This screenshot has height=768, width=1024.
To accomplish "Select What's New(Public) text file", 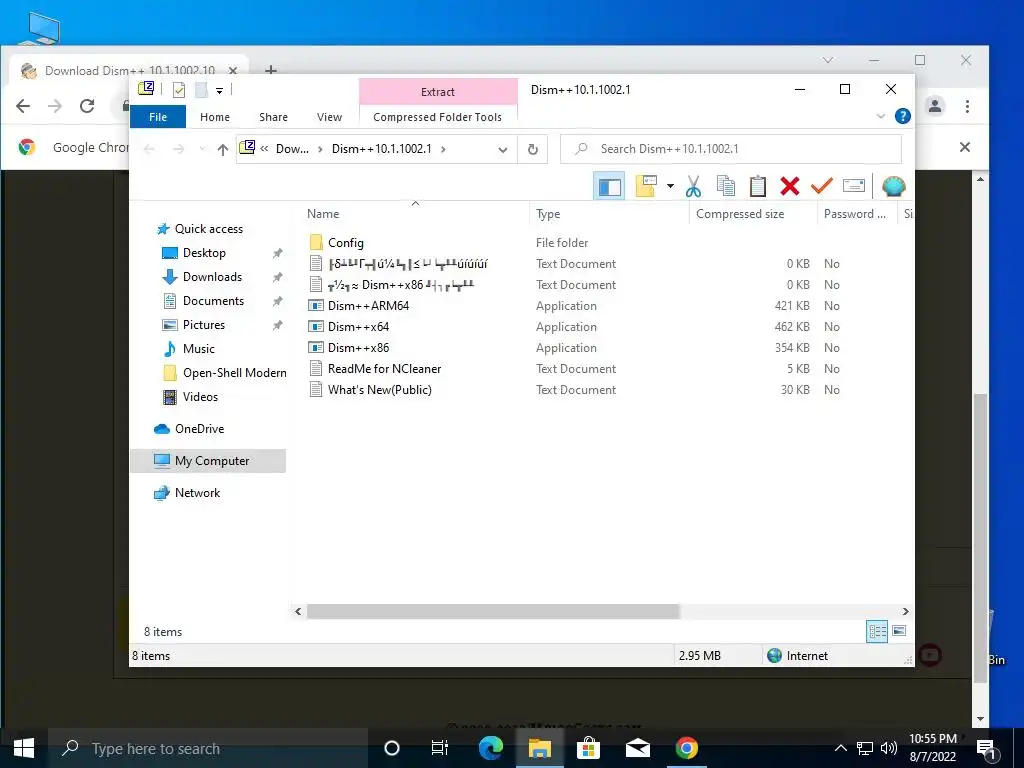I will click(379, 390).
